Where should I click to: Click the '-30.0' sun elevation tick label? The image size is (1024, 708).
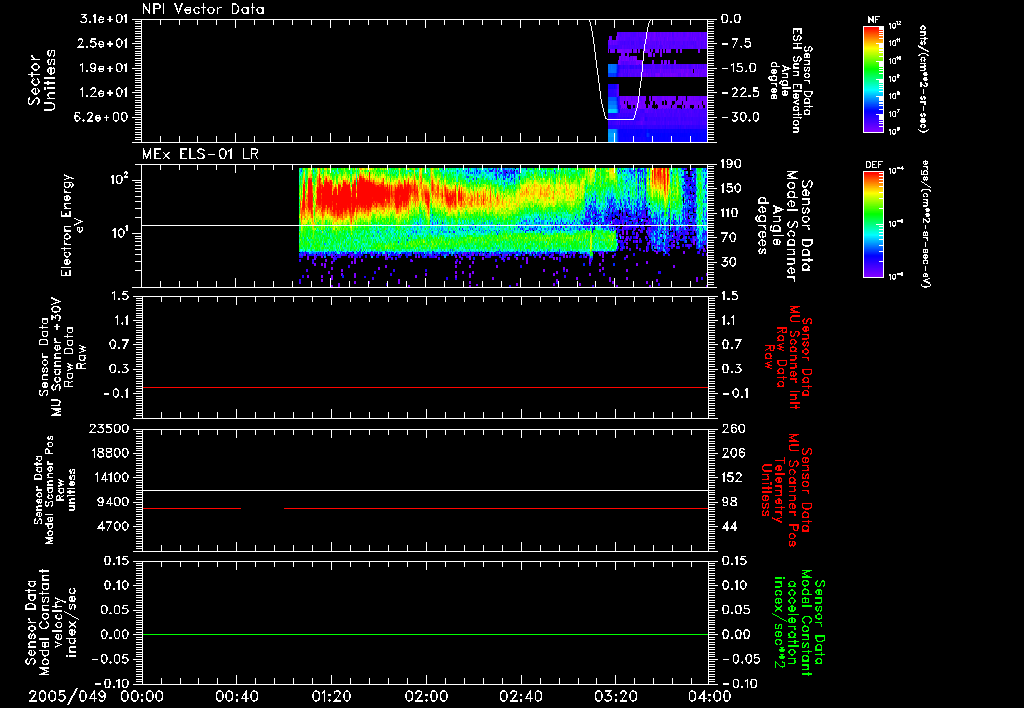[x=739, y=118]
